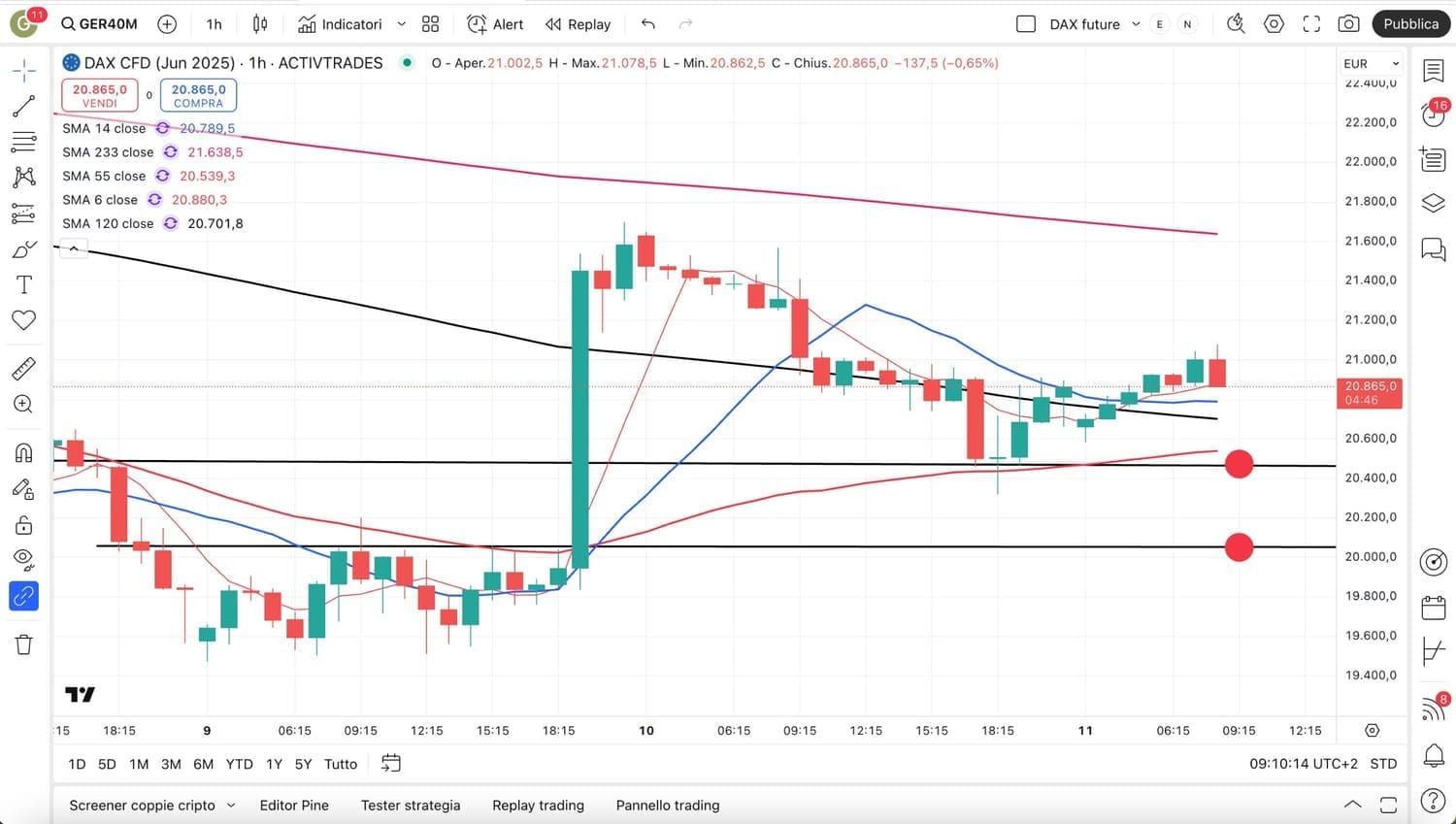The image size is (1456, 824).
Task: Click the COMPRA buy price button
Action: pyautogui.click(x=198, y=95)
